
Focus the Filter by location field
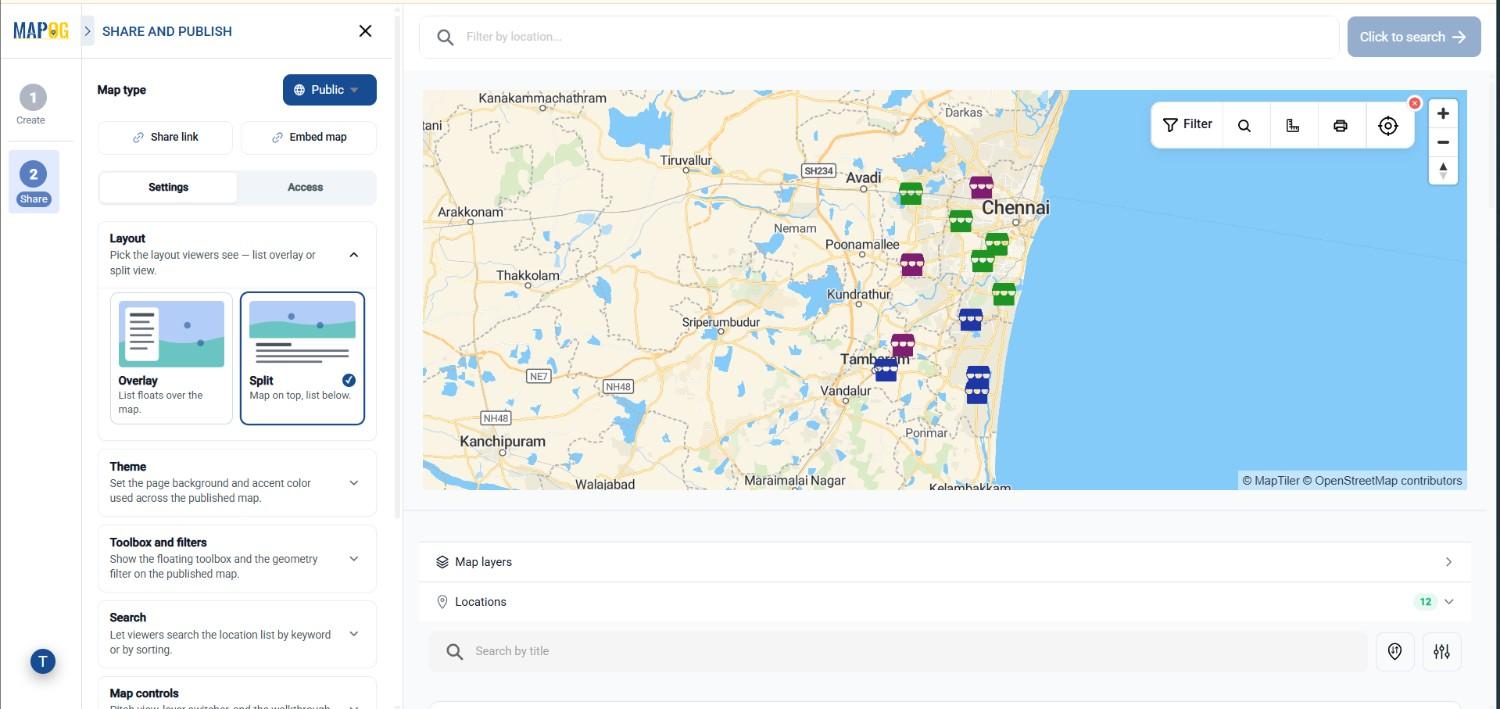879,37
